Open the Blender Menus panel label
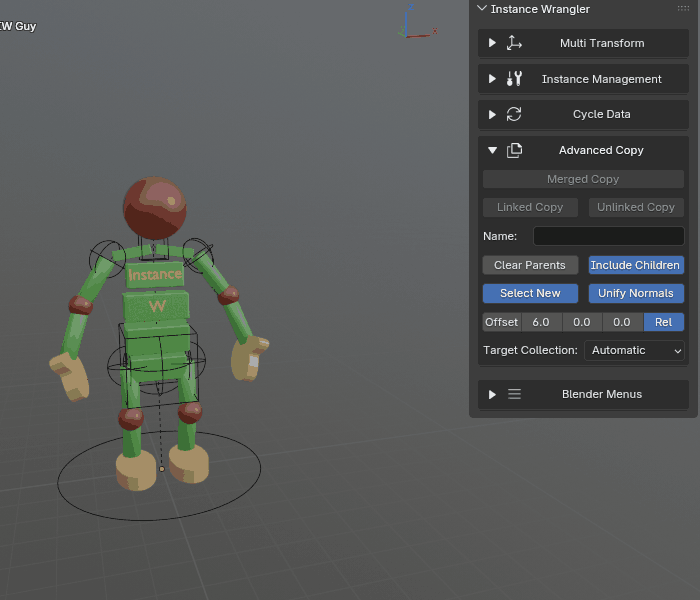 (602, 394)
